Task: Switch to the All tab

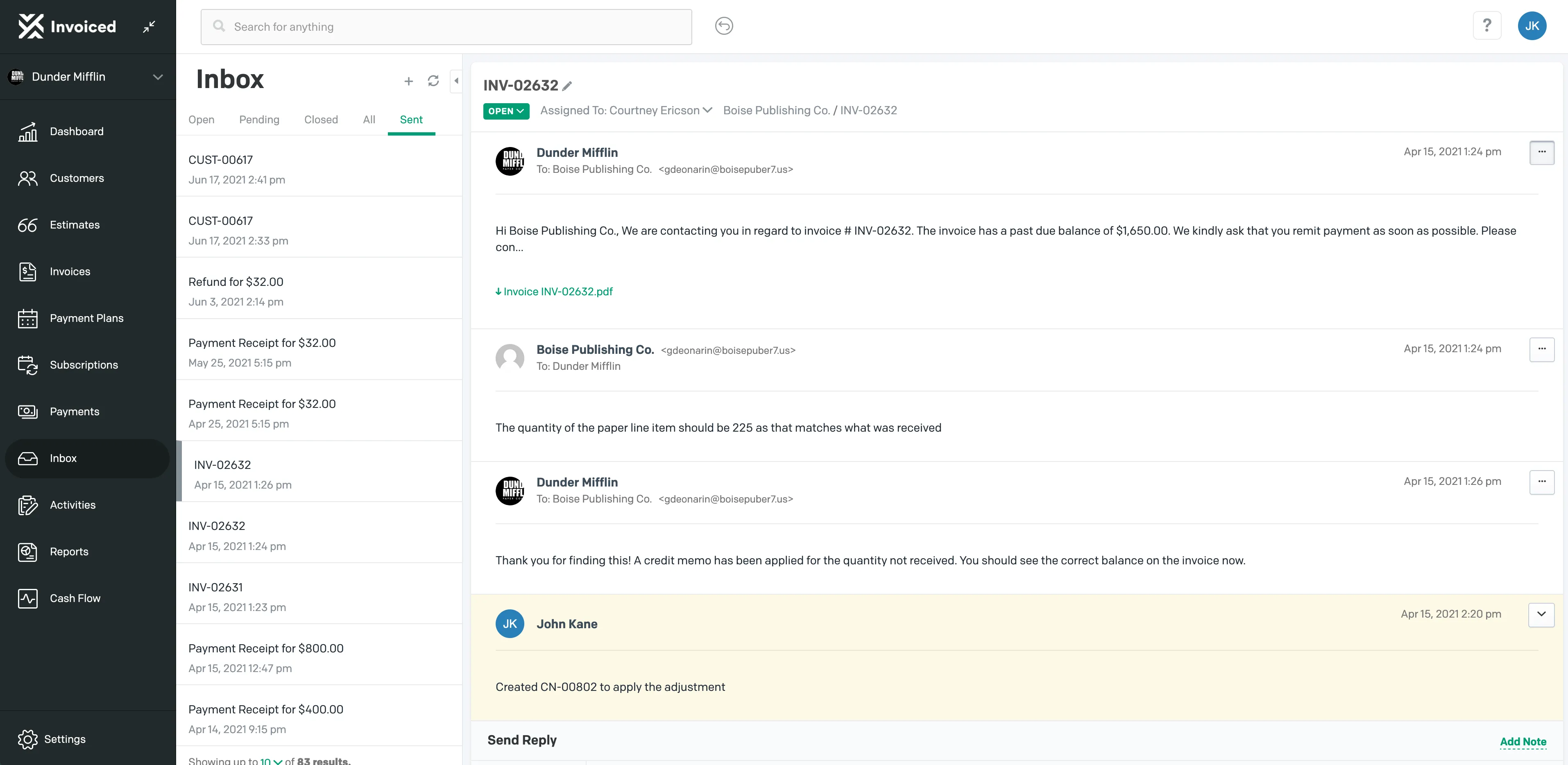Action: tap(369, 120)
